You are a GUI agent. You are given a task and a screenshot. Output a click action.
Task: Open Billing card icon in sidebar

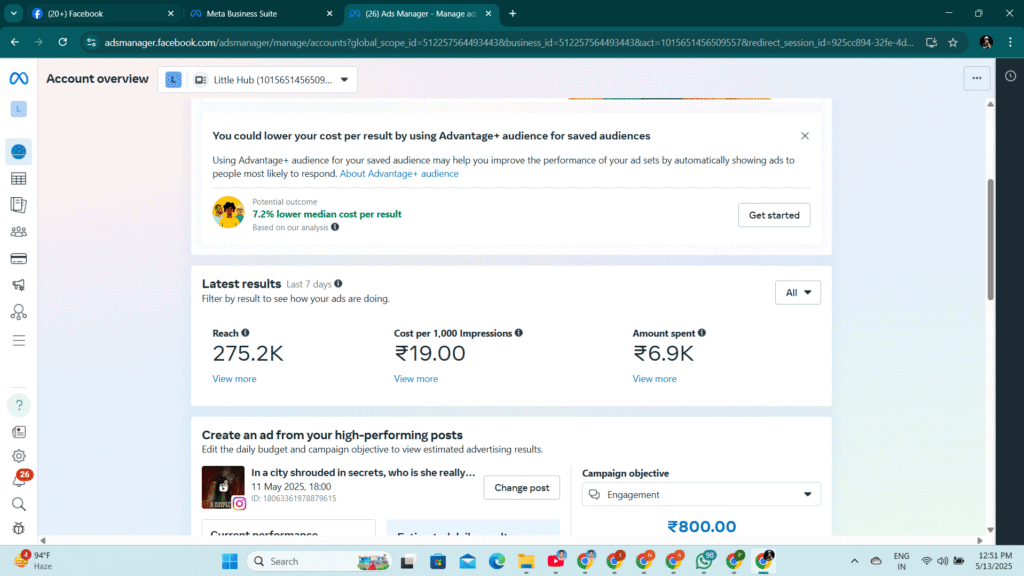18,259
